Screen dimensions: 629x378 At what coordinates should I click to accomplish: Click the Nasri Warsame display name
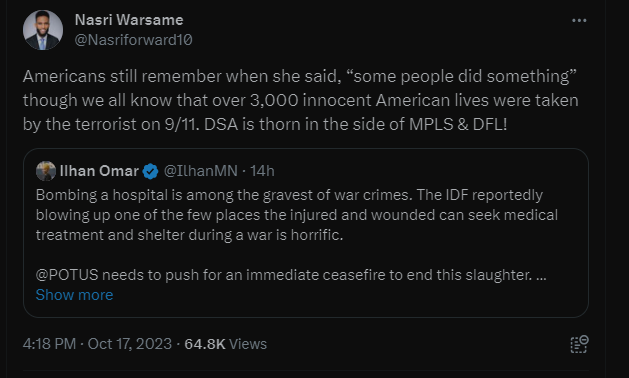(129, 20)
